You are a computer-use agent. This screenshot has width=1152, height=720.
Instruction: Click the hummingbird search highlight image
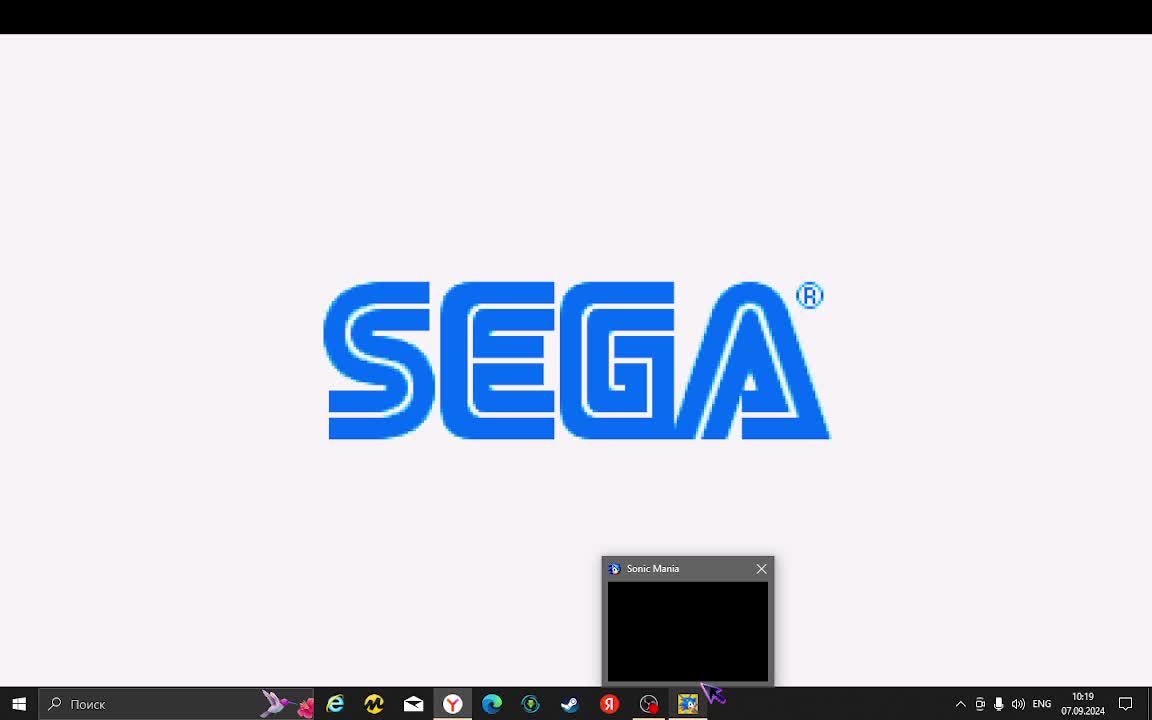(287, 704)
